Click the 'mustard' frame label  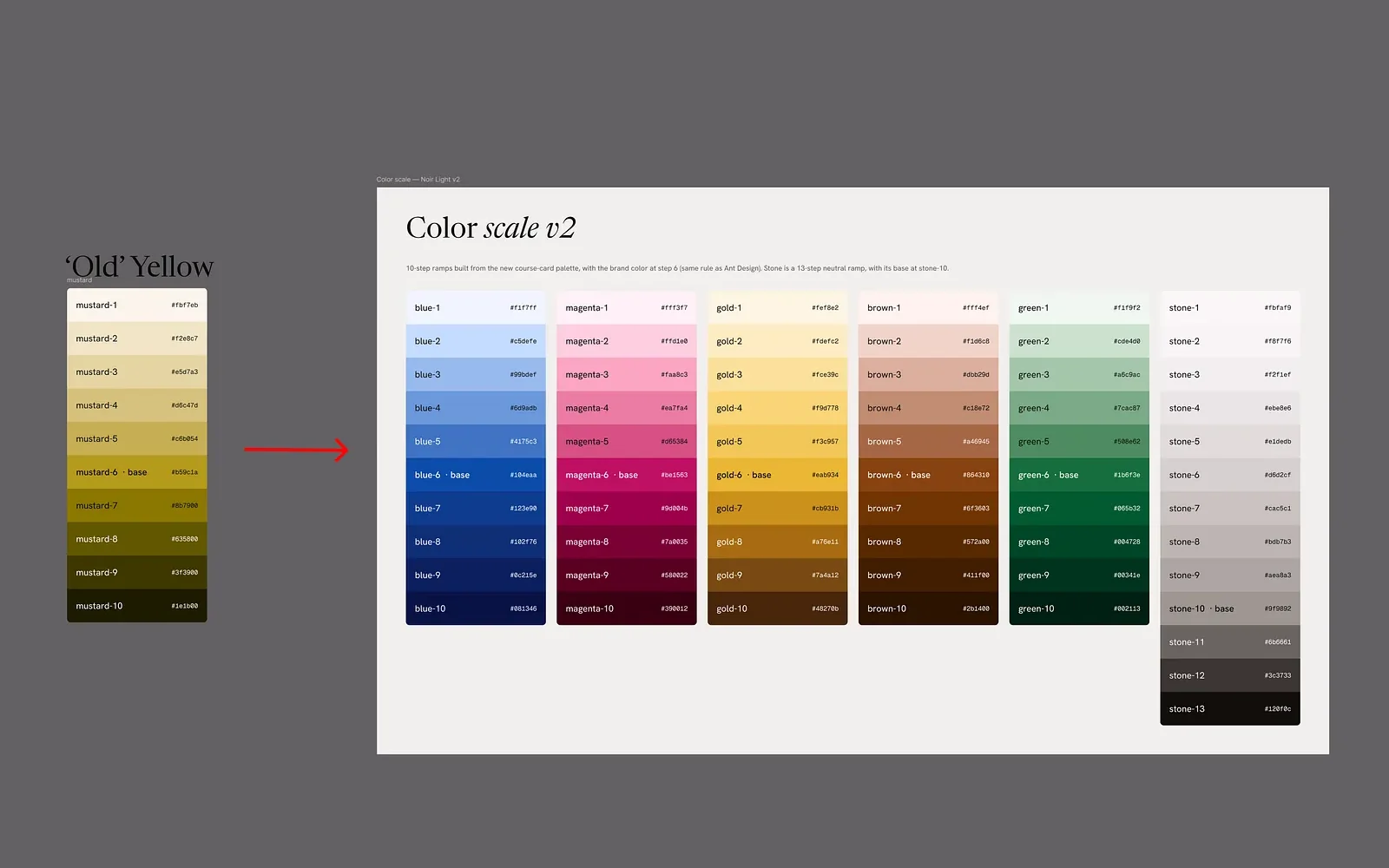click(80, 280)
